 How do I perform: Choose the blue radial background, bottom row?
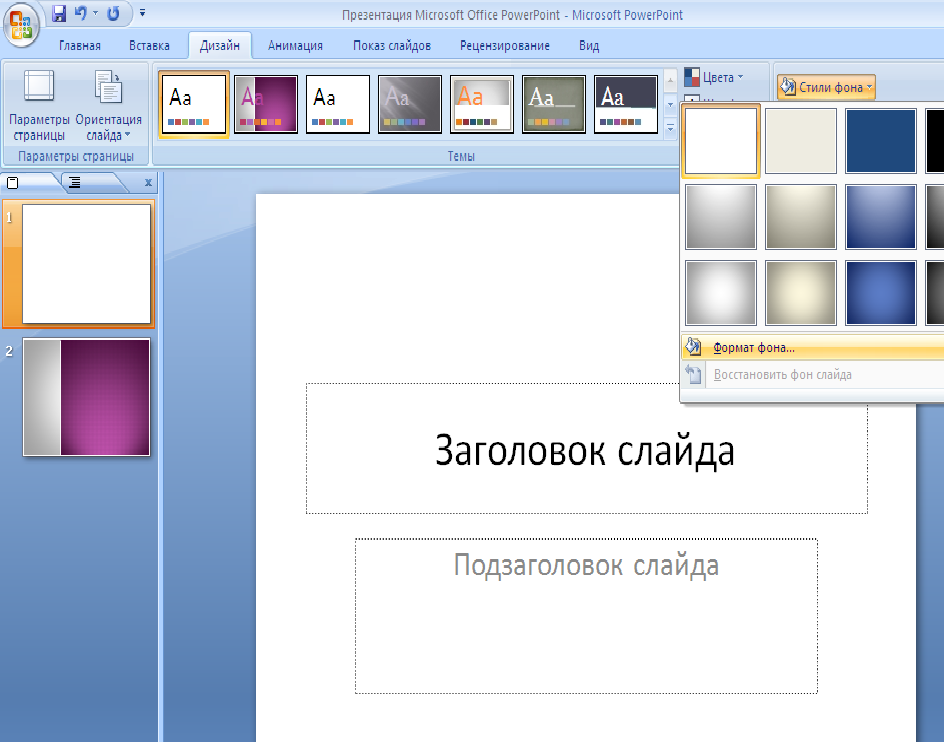click(x=881, y=293)
